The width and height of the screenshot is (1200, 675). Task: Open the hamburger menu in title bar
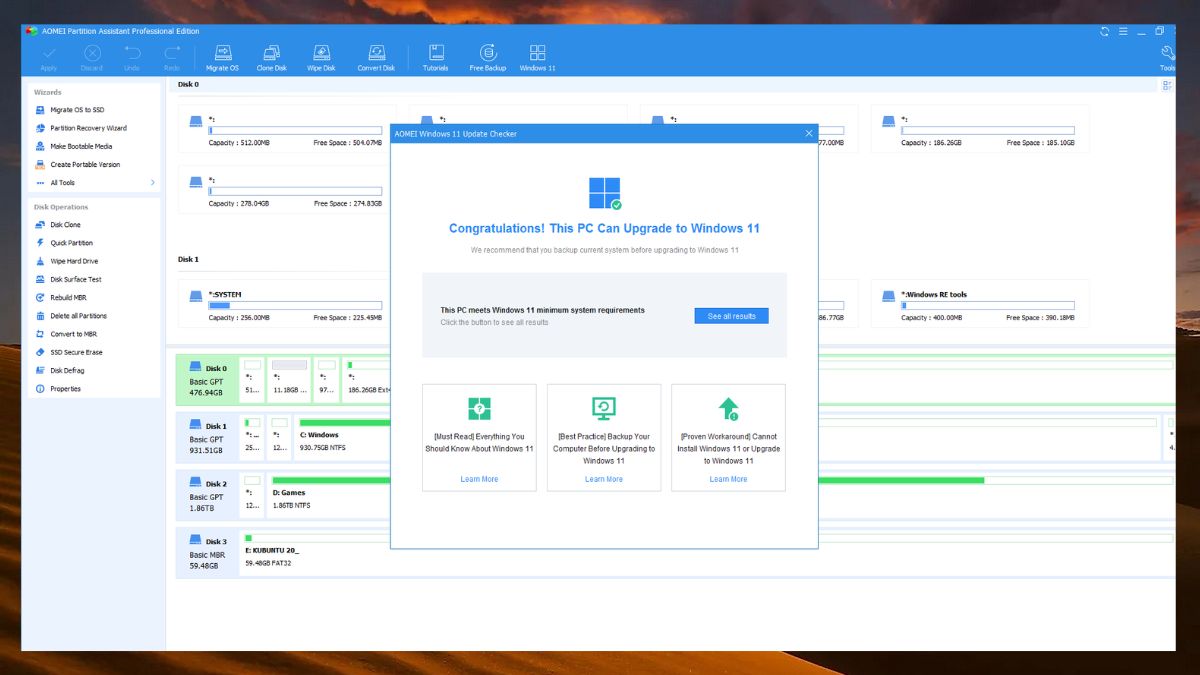[1123, 31]
